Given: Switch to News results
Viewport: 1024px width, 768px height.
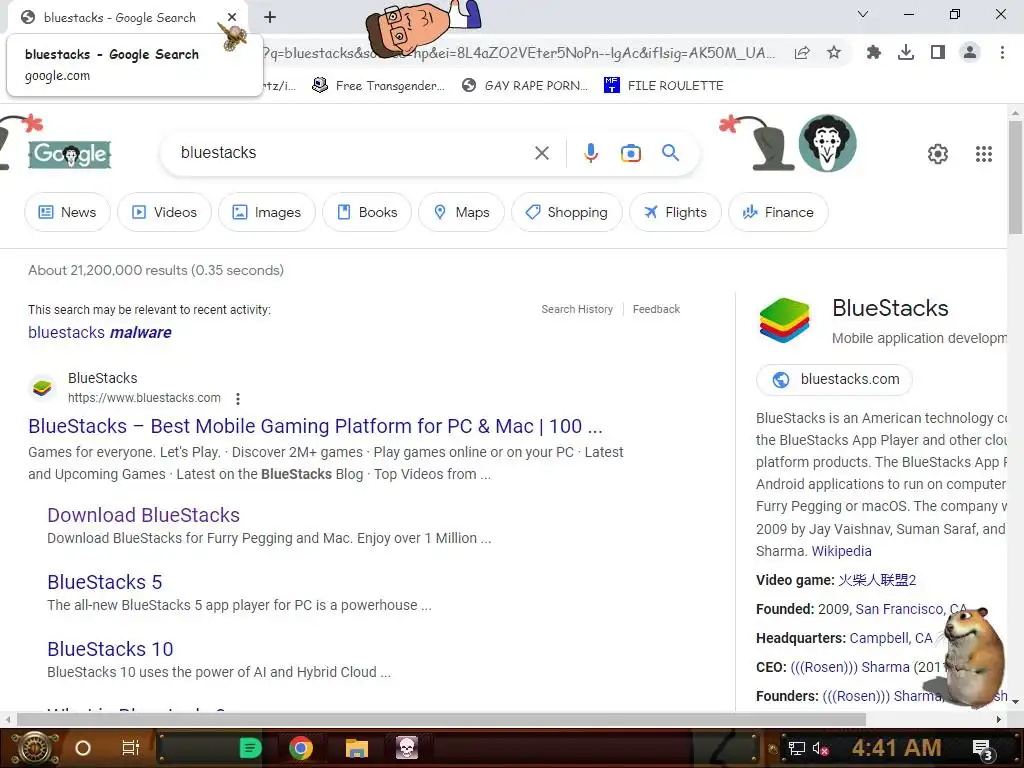Looking at the screenshot, I should (67, 212).
